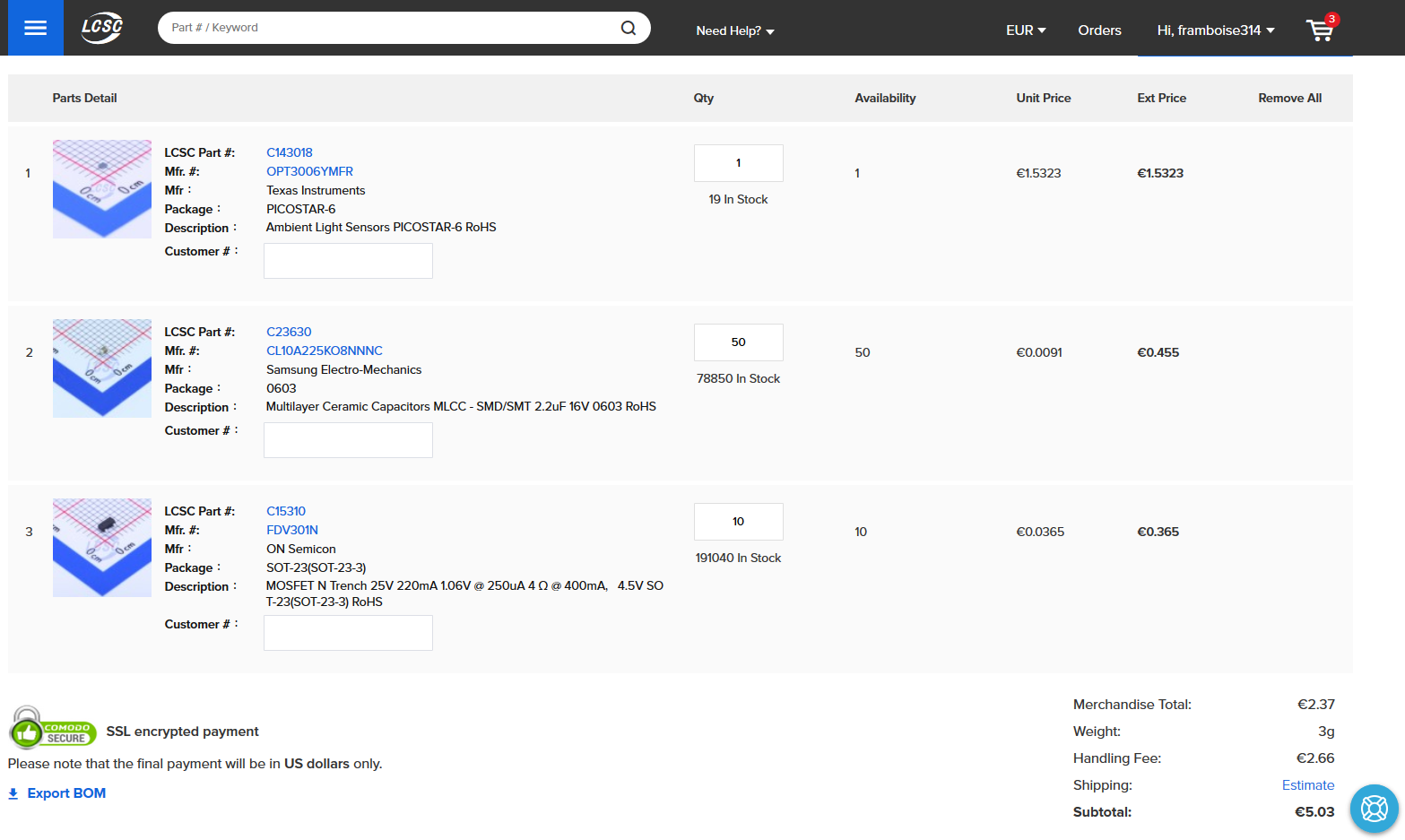Select ext price €0.455

1158,352
